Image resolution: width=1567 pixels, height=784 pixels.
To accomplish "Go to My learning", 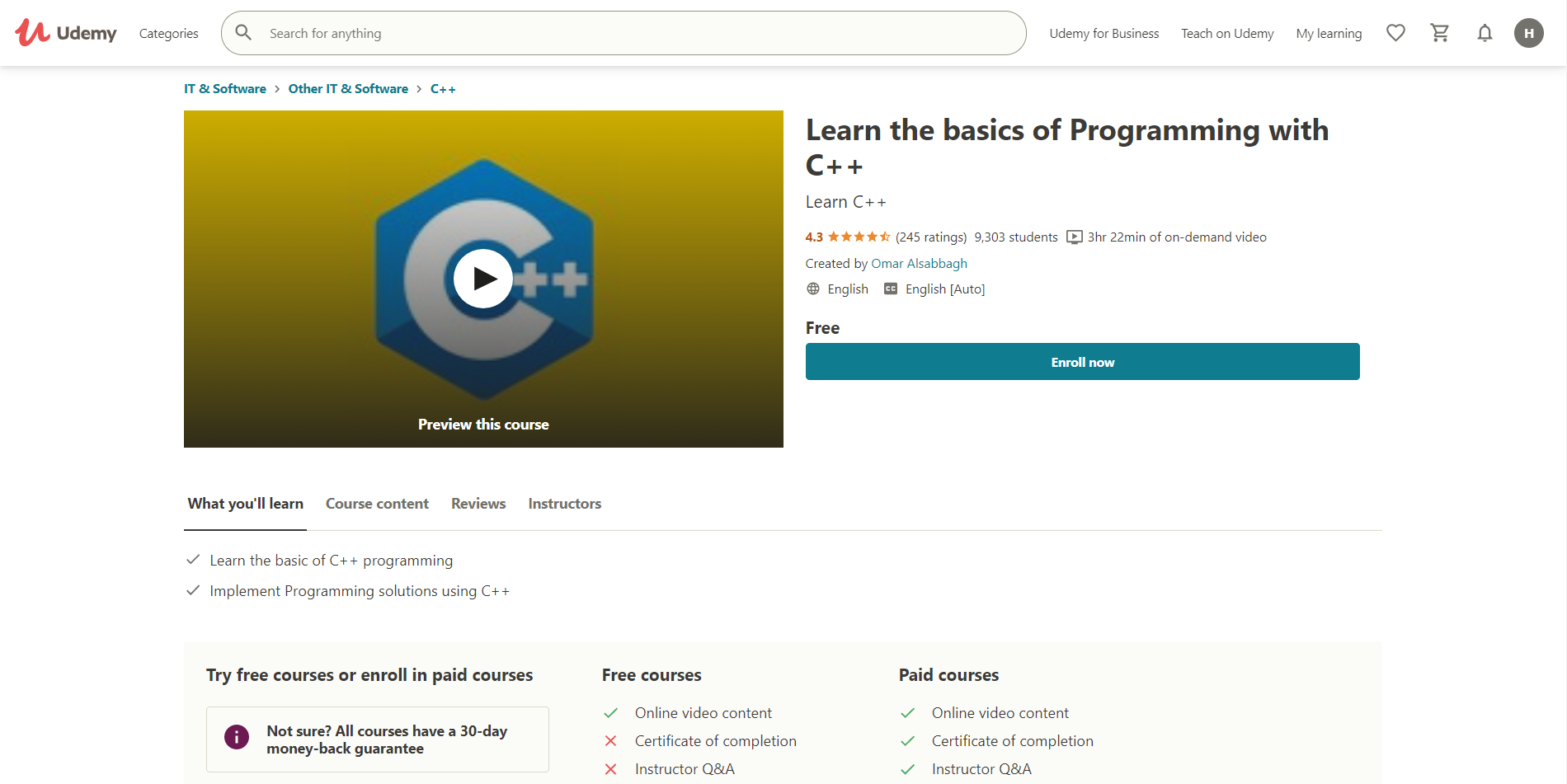I will [1329, 33].
